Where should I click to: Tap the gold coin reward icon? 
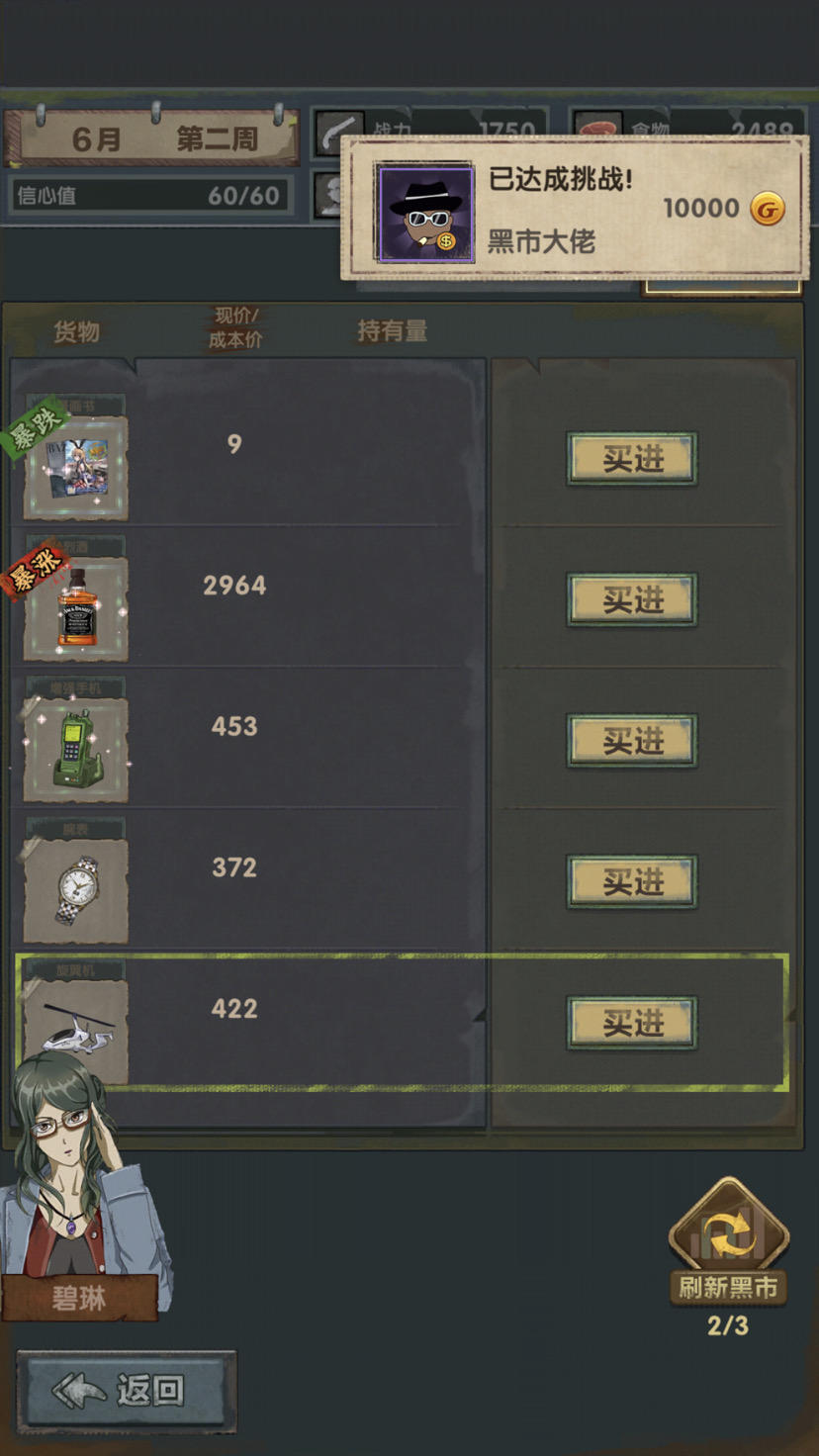tap(768, 209)
